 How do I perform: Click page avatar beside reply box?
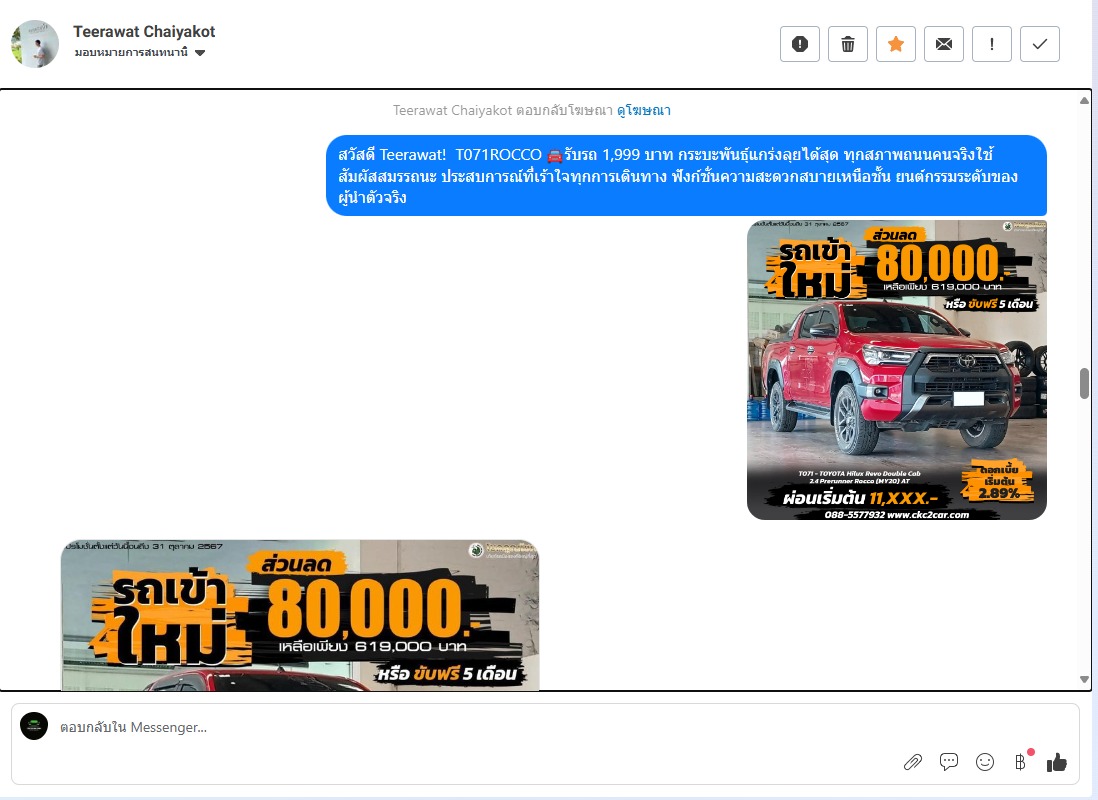click(x=34, y=726)
